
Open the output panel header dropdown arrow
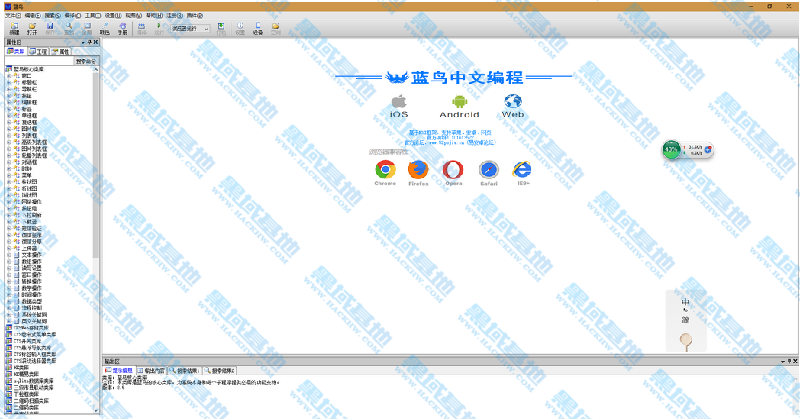[x=783, y=361]
